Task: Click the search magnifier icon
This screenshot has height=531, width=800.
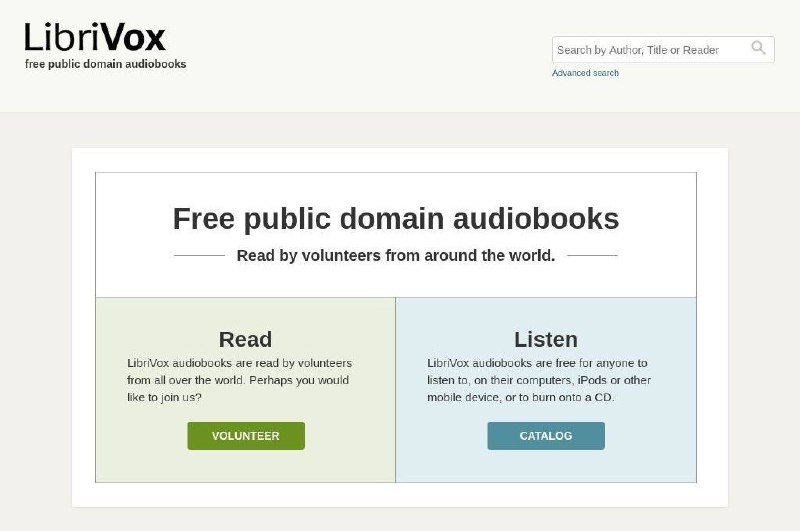Action: (x=758, y=48)
